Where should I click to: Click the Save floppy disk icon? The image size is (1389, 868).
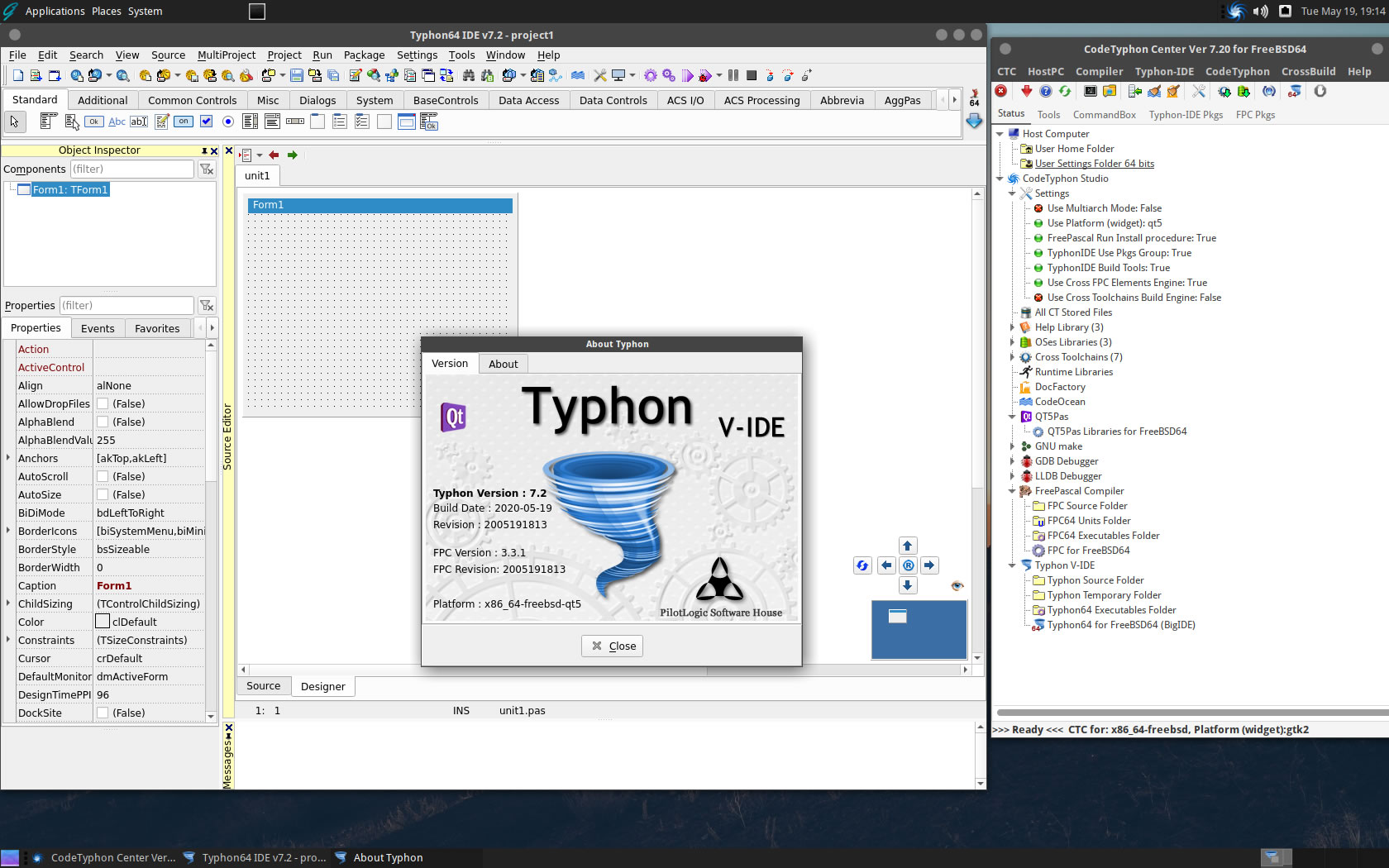coord(296,75)
